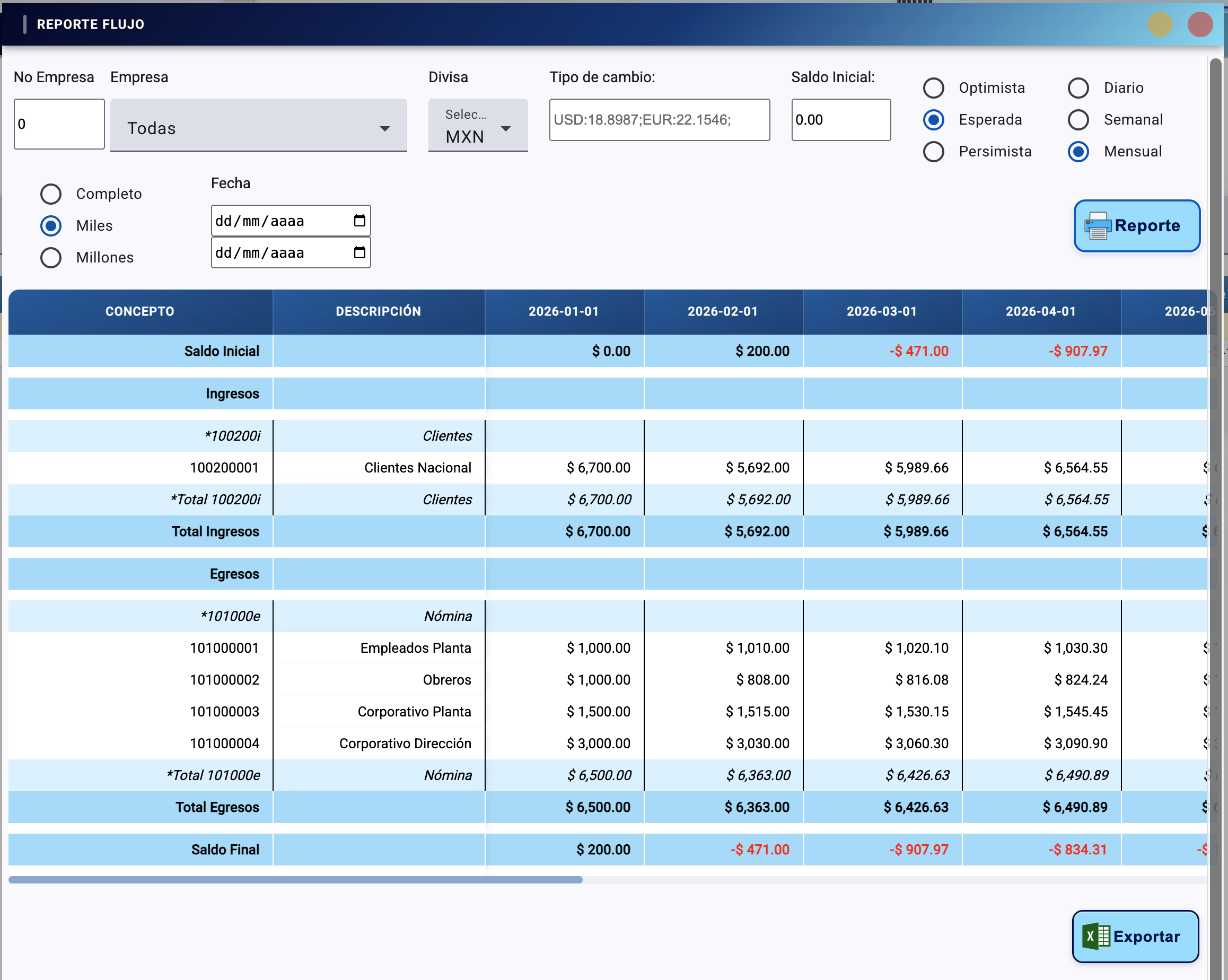
Task: Select the Optimista scenario option
Action: (x=933, y=89)
